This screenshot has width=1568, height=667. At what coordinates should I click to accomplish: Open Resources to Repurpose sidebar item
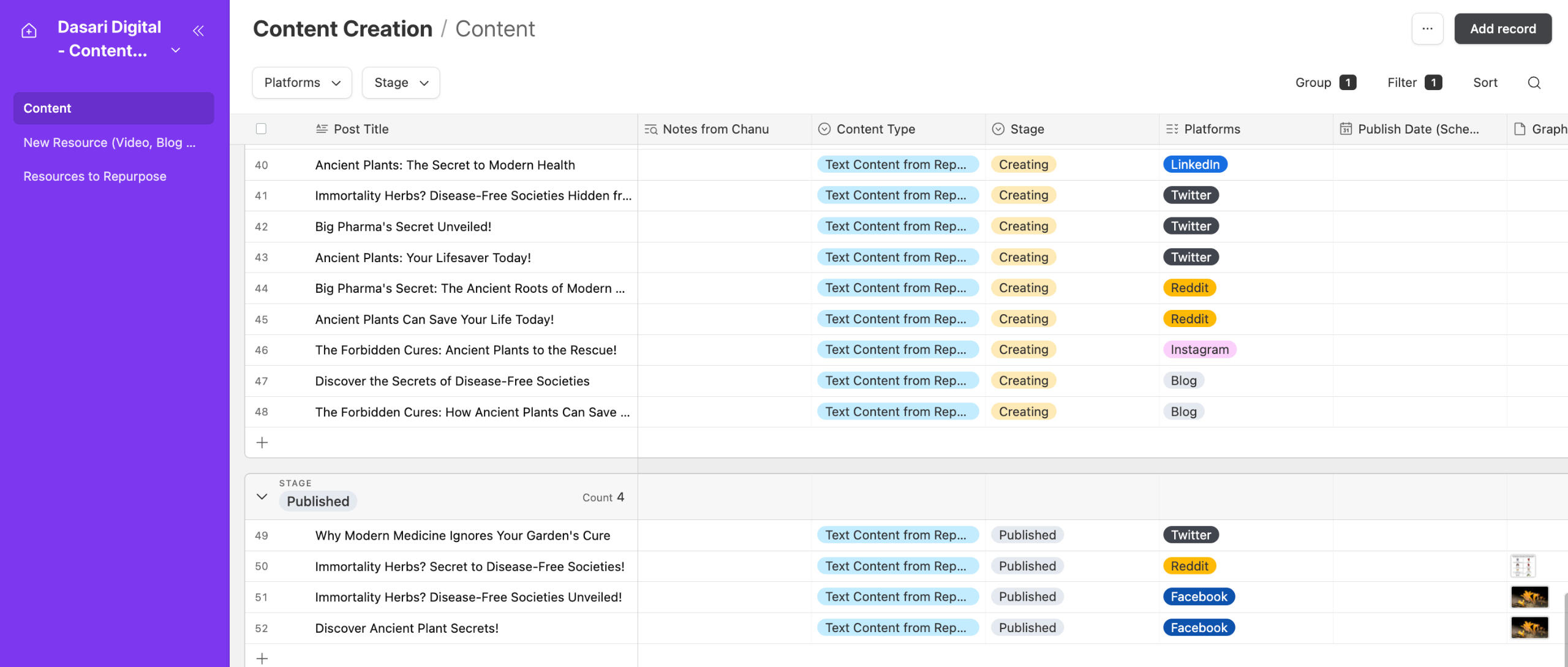click(x=95, y=176)
